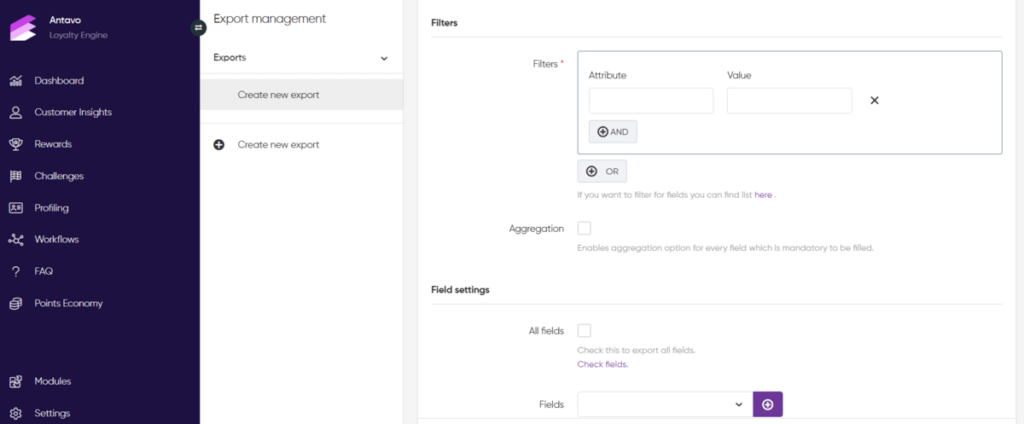Click the Modules blocks icon
Screen dimensions: 1024x424
[x=16, y=382]
